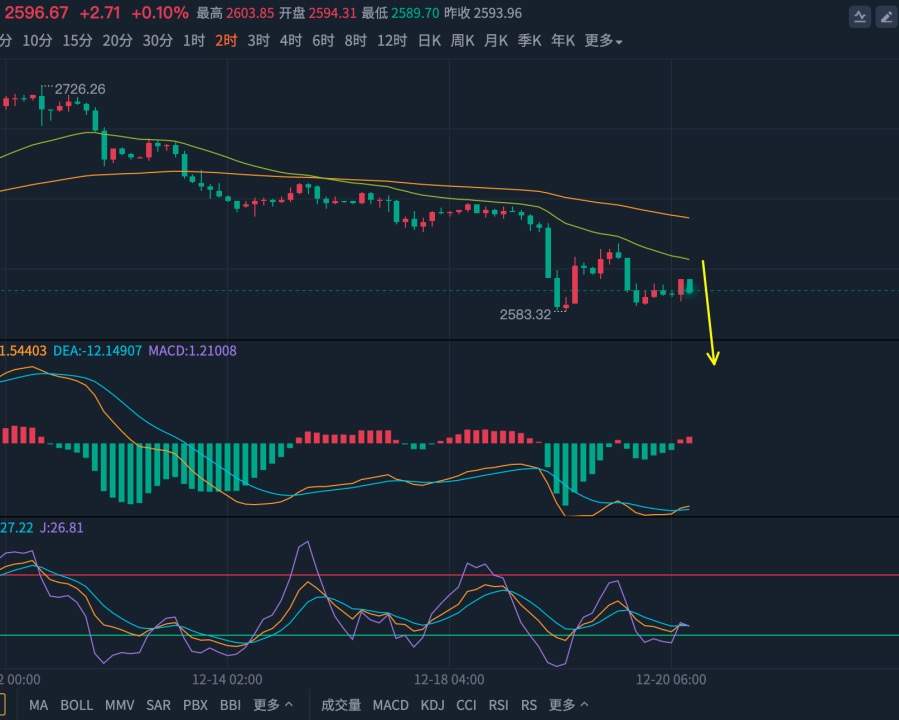Toggle the CCI sub-indicator

(x=466, y=705)
